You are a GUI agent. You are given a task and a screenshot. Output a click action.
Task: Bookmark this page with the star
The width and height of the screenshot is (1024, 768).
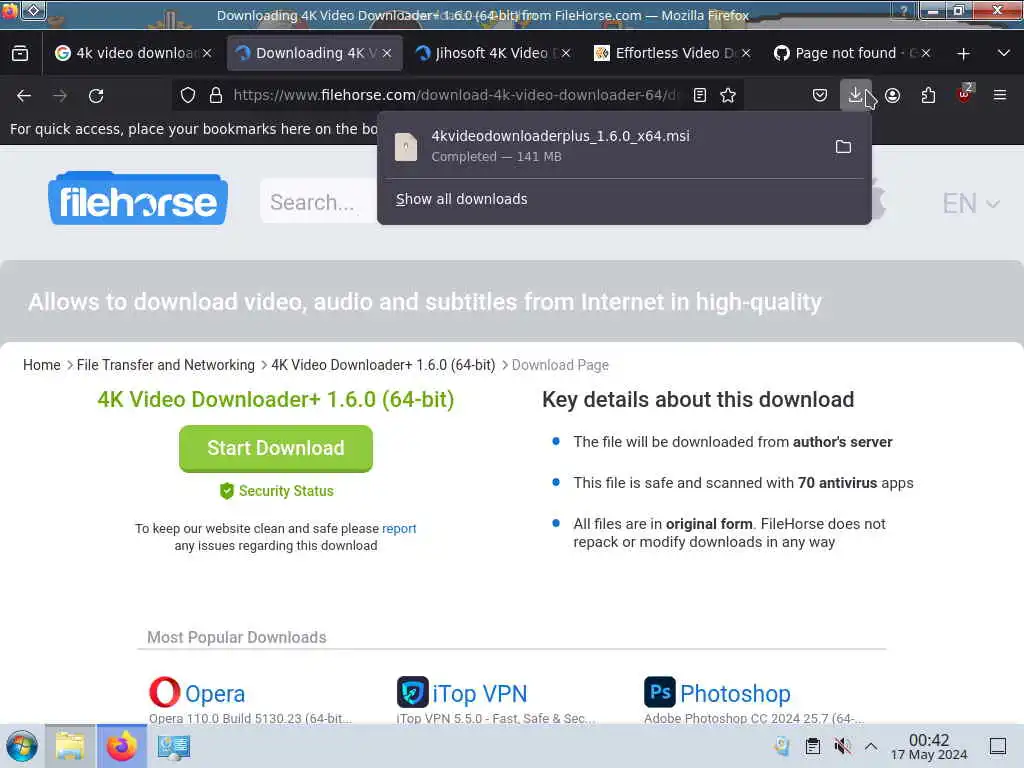click(728, 95)
